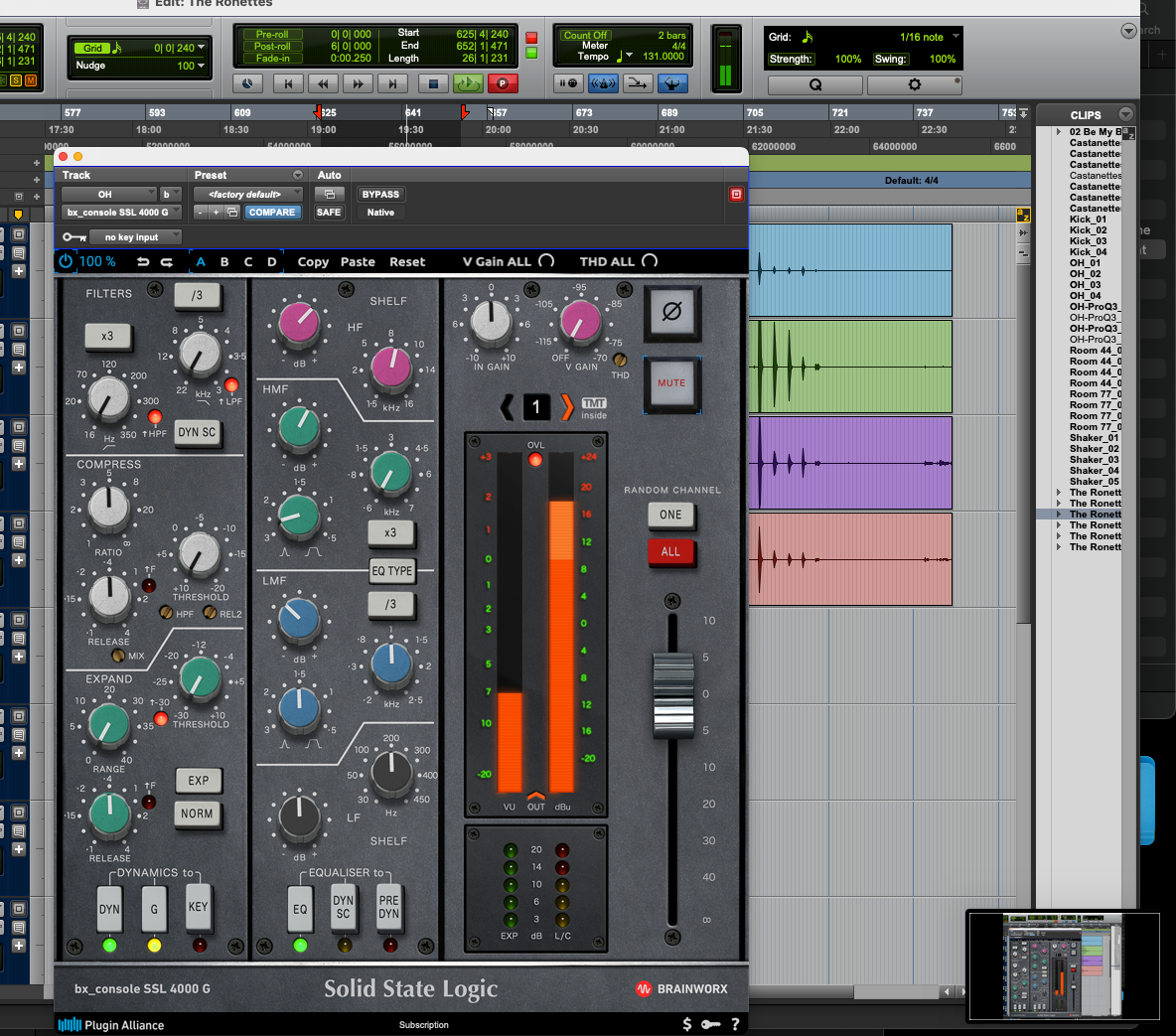The height and width of the screenshot is (1036, 1176).
Task: Click the Kick_01 clip in CLIPS list
Action: [x=1088, y=220]
